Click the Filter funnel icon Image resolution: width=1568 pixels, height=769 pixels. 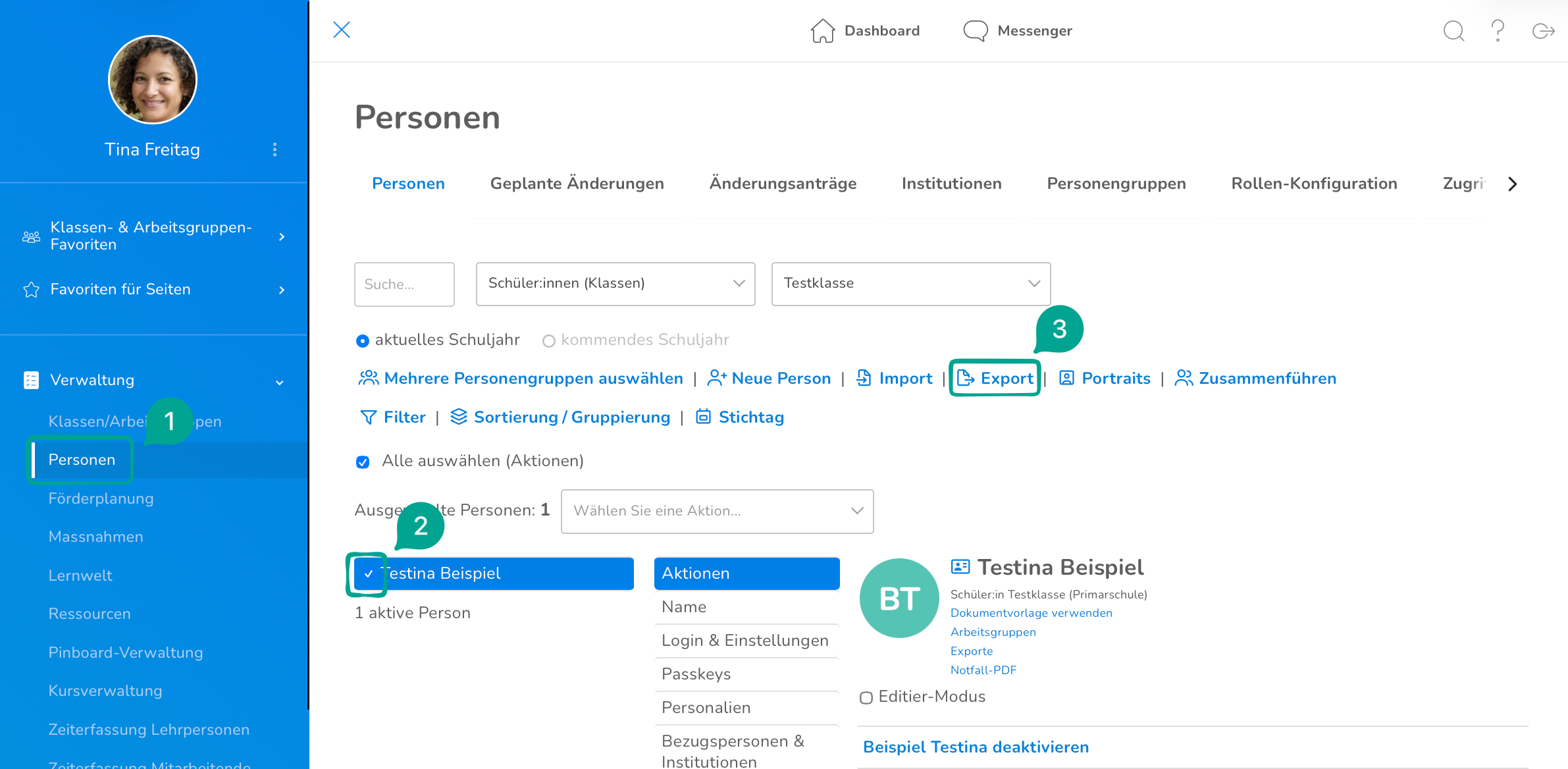tap(369, 417)
